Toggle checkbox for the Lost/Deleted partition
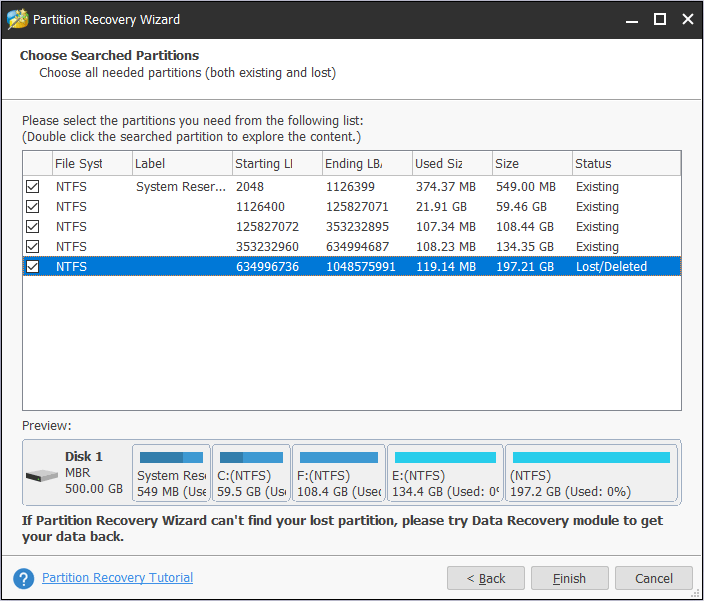 [x=33, y=267]
